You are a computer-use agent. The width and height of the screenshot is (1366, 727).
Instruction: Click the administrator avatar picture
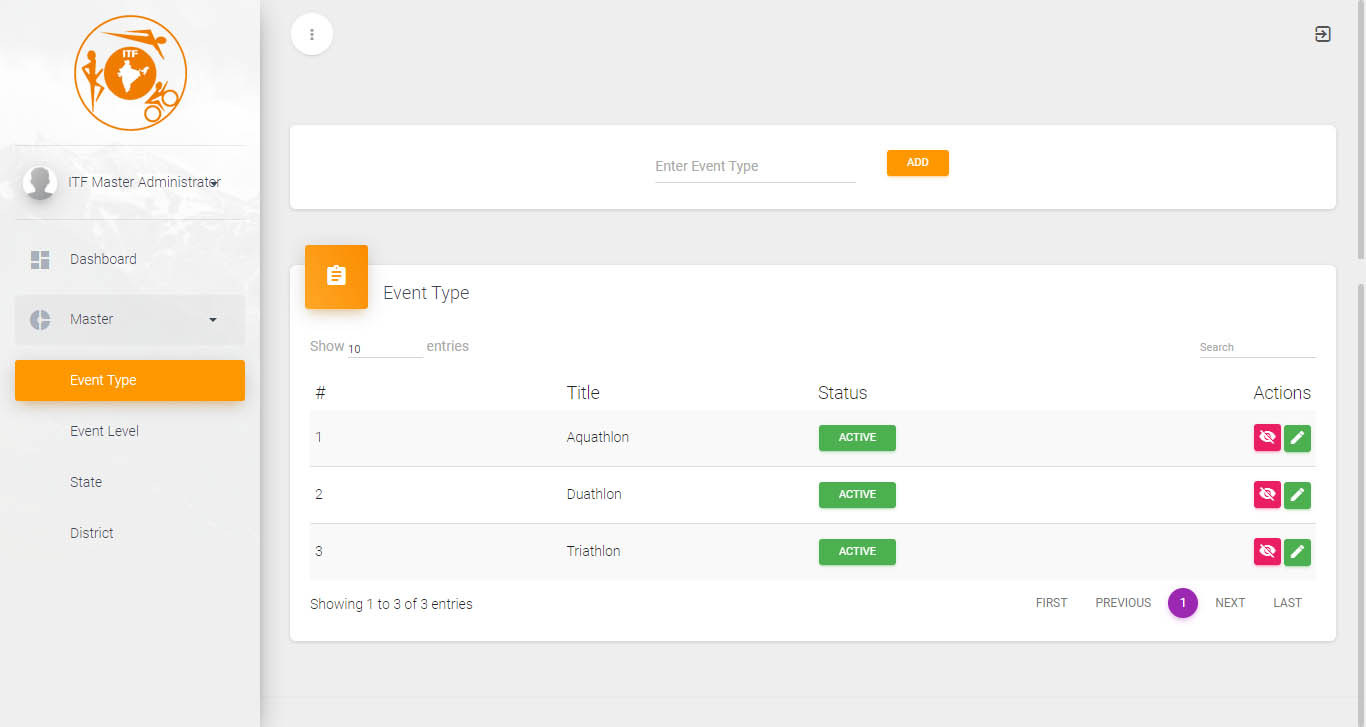[x=40, y=183]
